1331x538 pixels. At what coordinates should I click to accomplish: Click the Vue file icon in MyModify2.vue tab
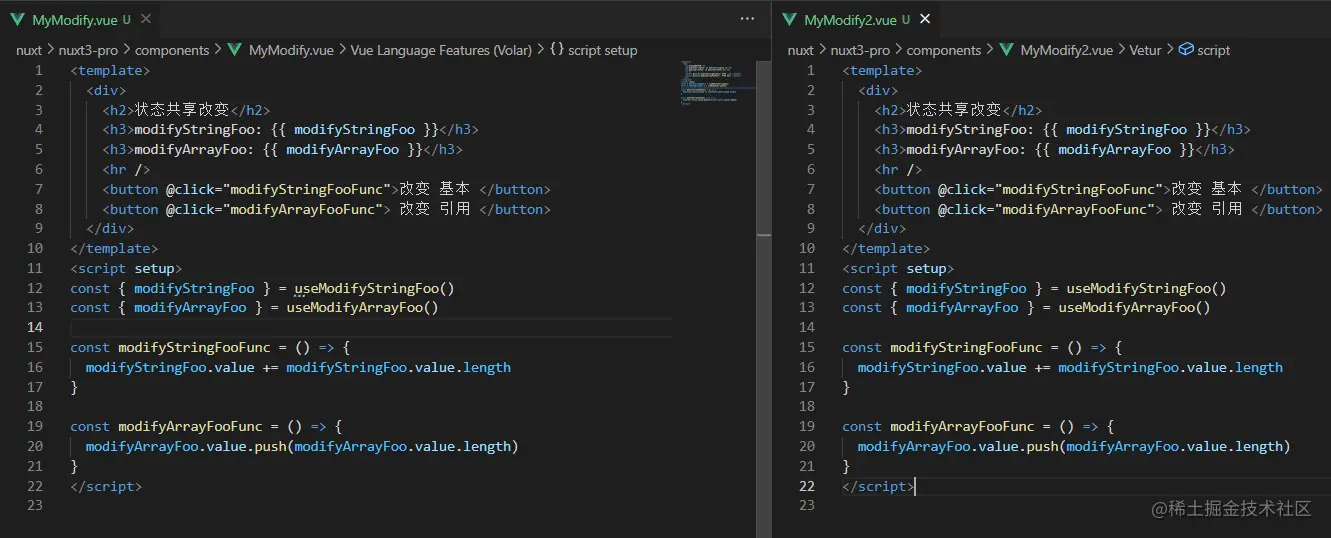point(790,20)
